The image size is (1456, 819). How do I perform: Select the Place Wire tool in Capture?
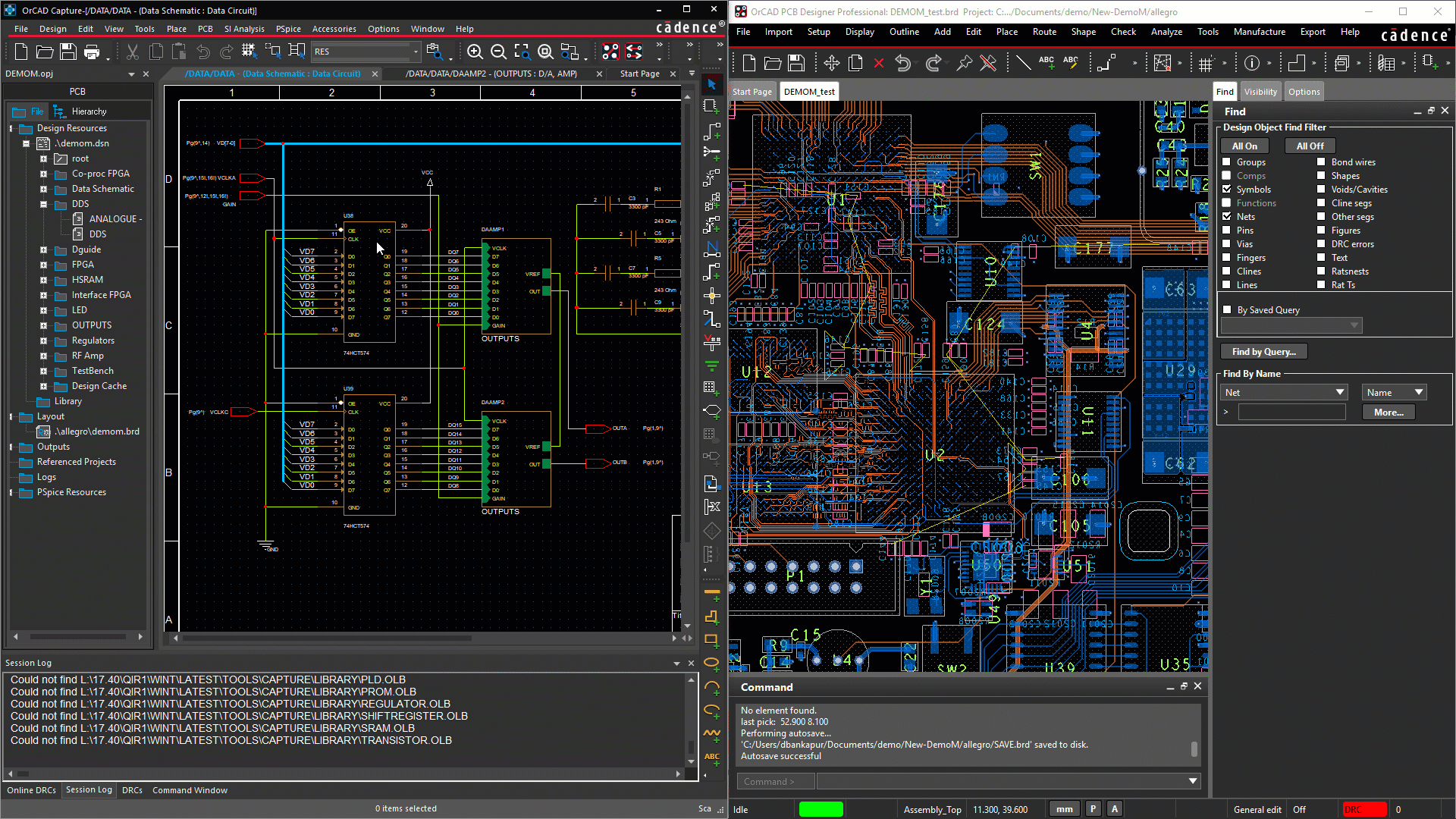(711, 130)
